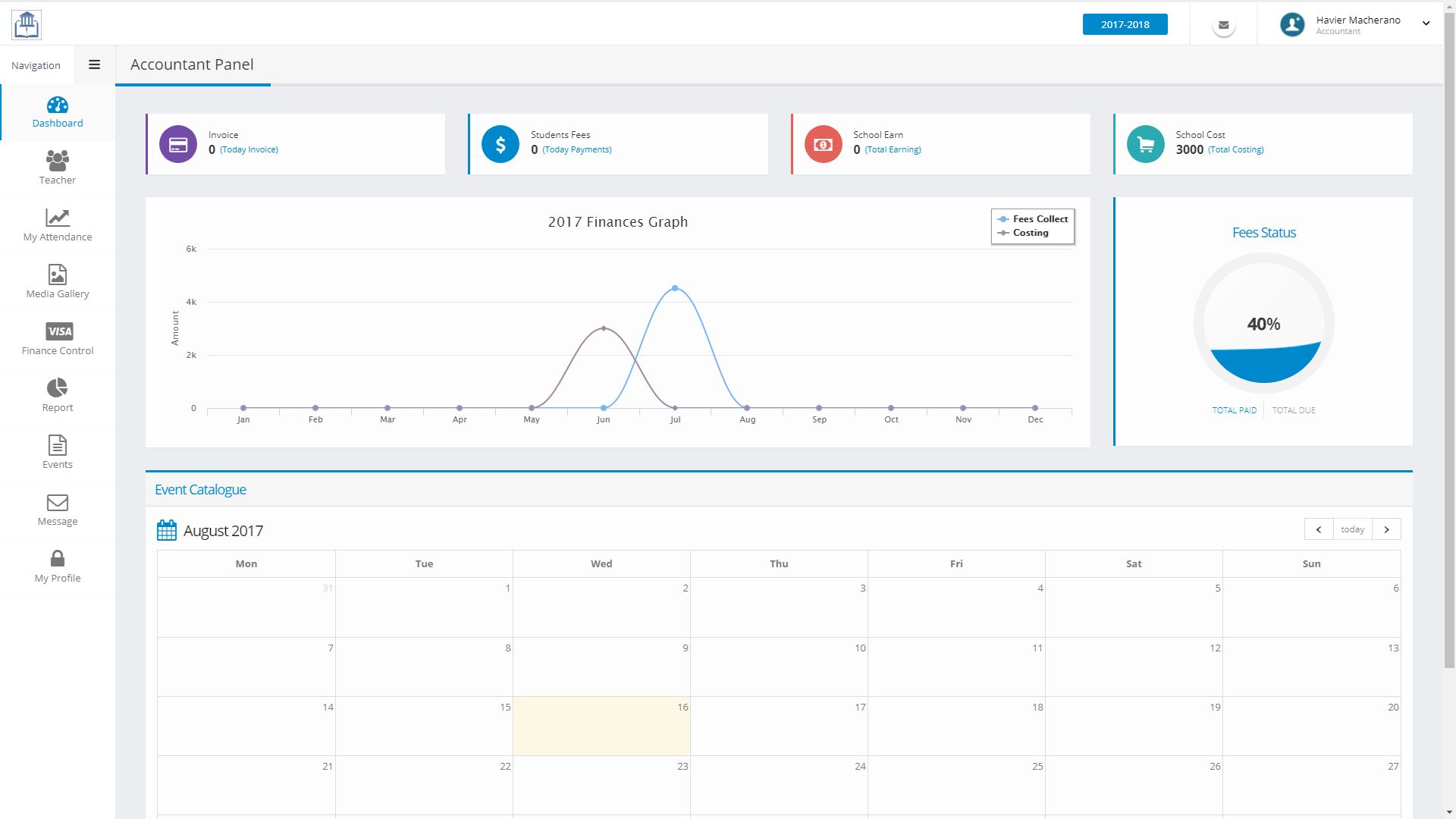Open the Dashboard speedometer icon
1456x819 pixels.
[58, 105]
